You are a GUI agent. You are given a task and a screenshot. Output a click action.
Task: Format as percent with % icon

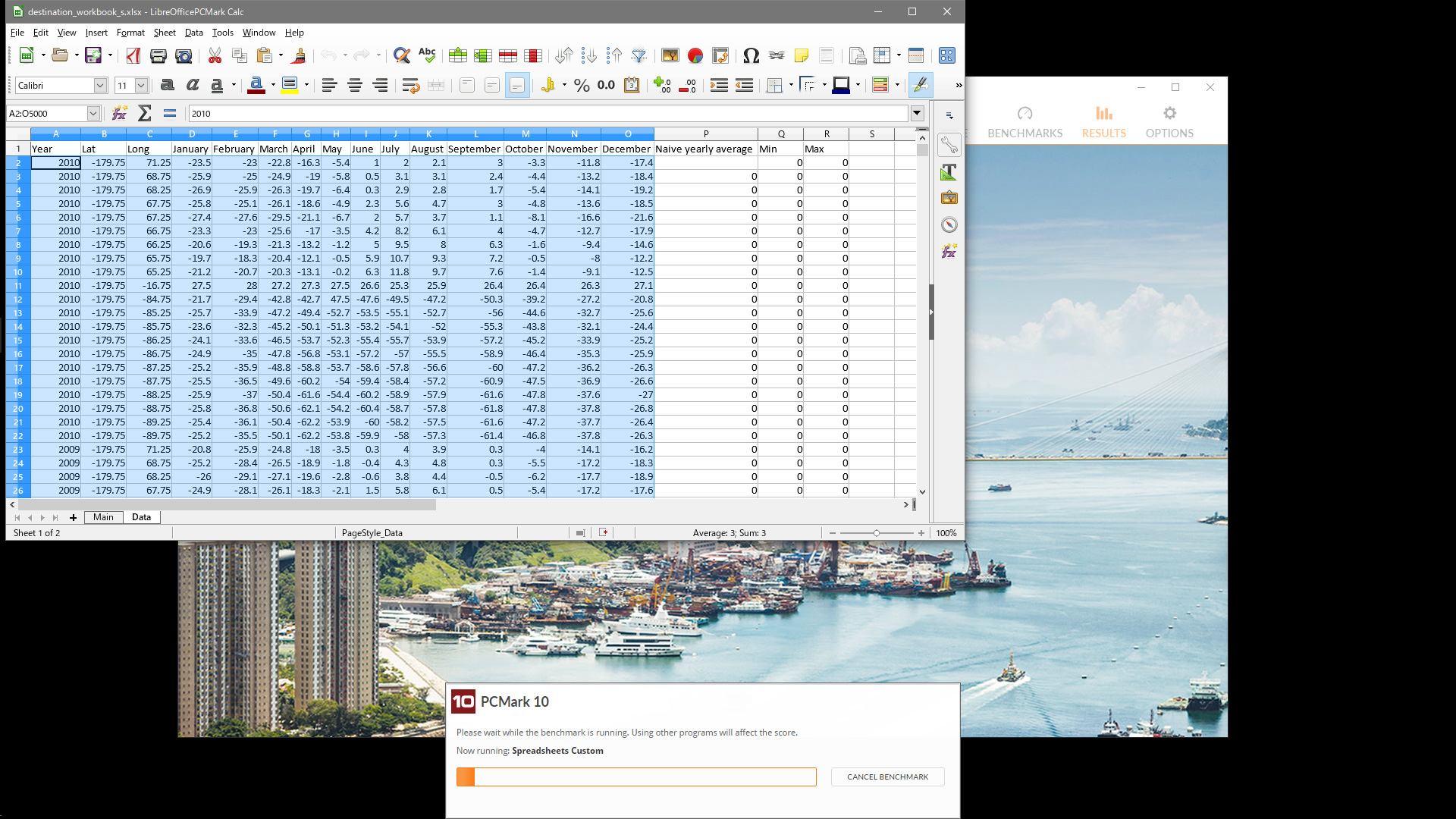click(582, 85)
